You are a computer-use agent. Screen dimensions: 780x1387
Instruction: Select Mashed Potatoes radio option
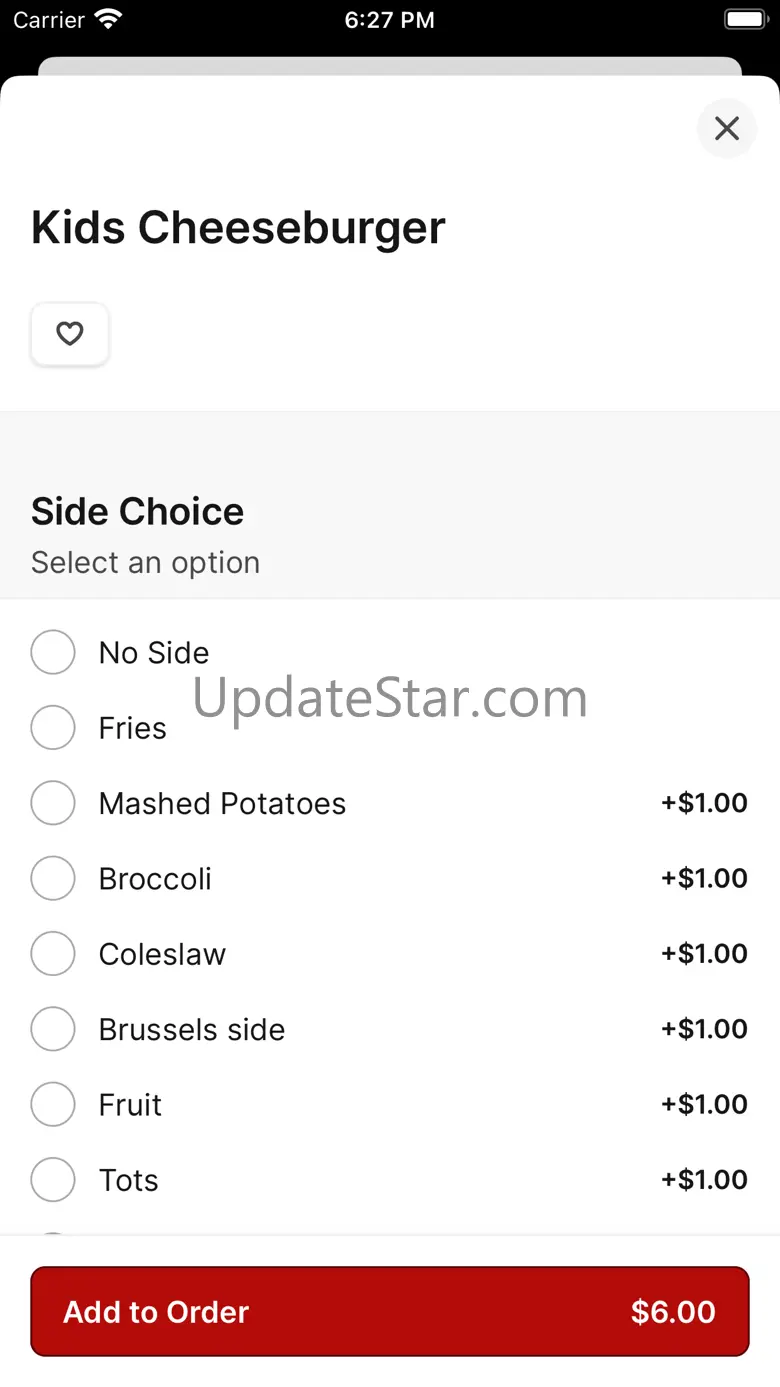(53, 803)
